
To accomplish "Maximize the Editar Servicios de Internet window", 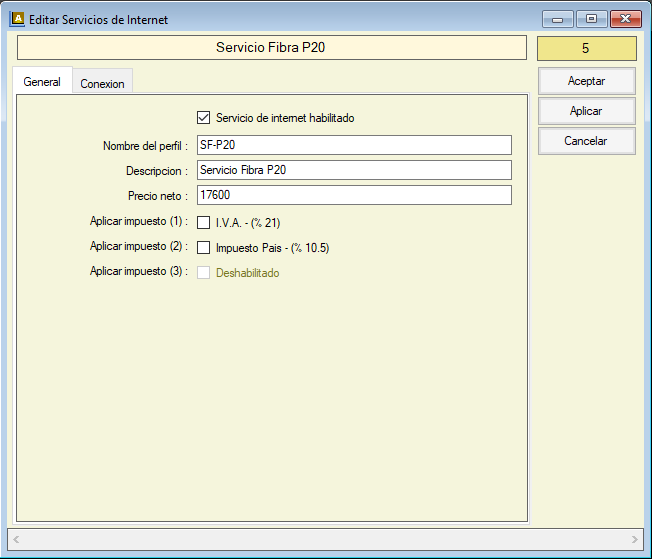I will [x=591, y=19].
